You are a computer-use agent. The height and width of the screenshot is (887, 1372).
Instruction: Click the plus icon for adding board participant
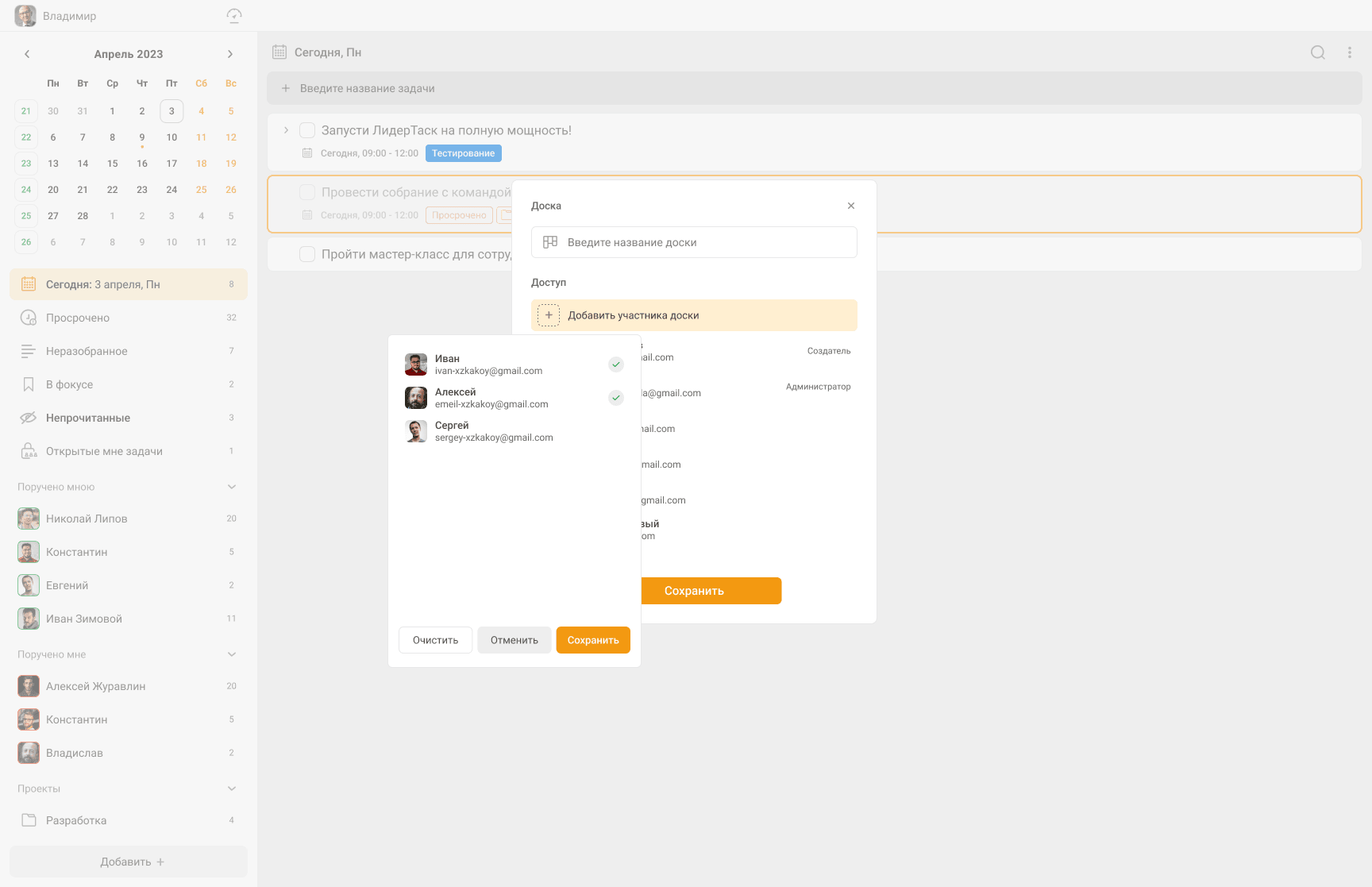pos(549,315)
